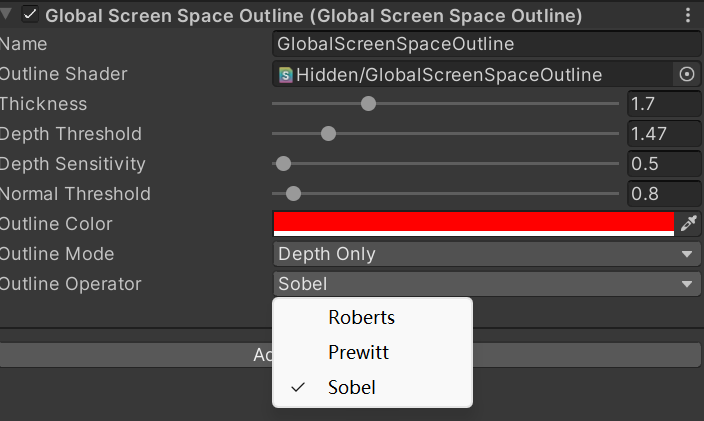The width and height of the screenshot is (704, 421).
Task: Click the shader icon in Outline Shader field
Action: coord(286,74)
